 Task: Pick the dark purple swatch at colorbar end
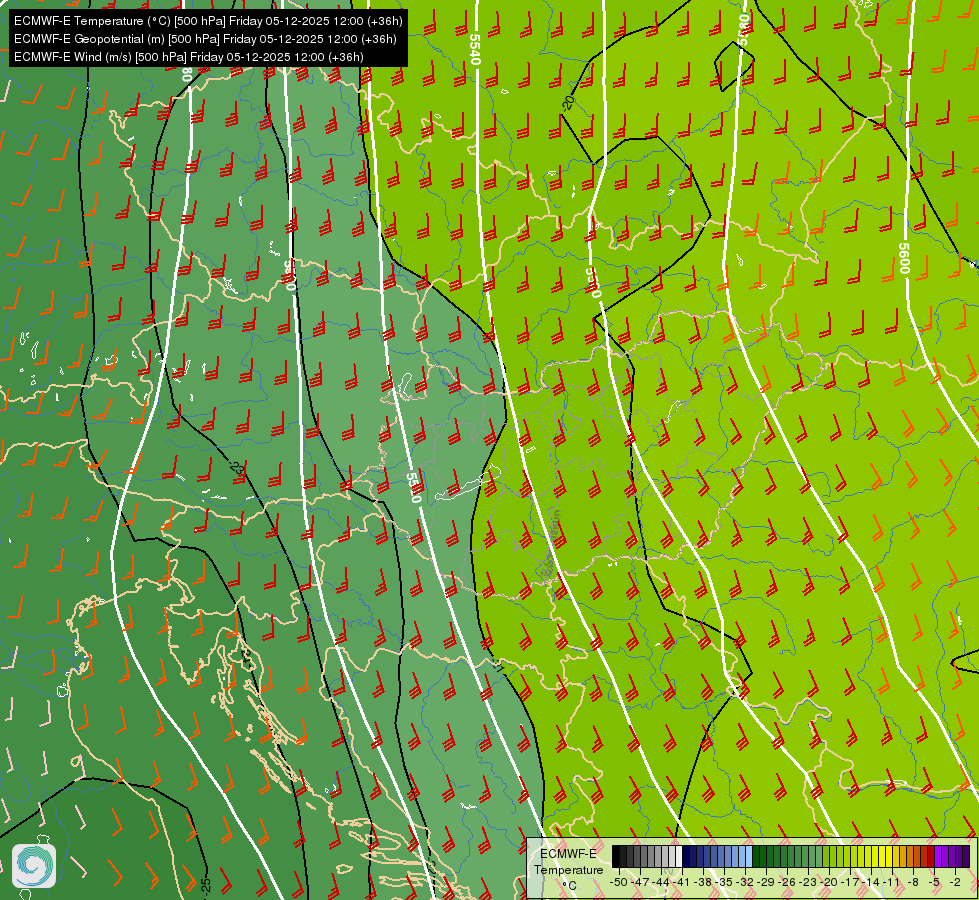tap(966, 856)
